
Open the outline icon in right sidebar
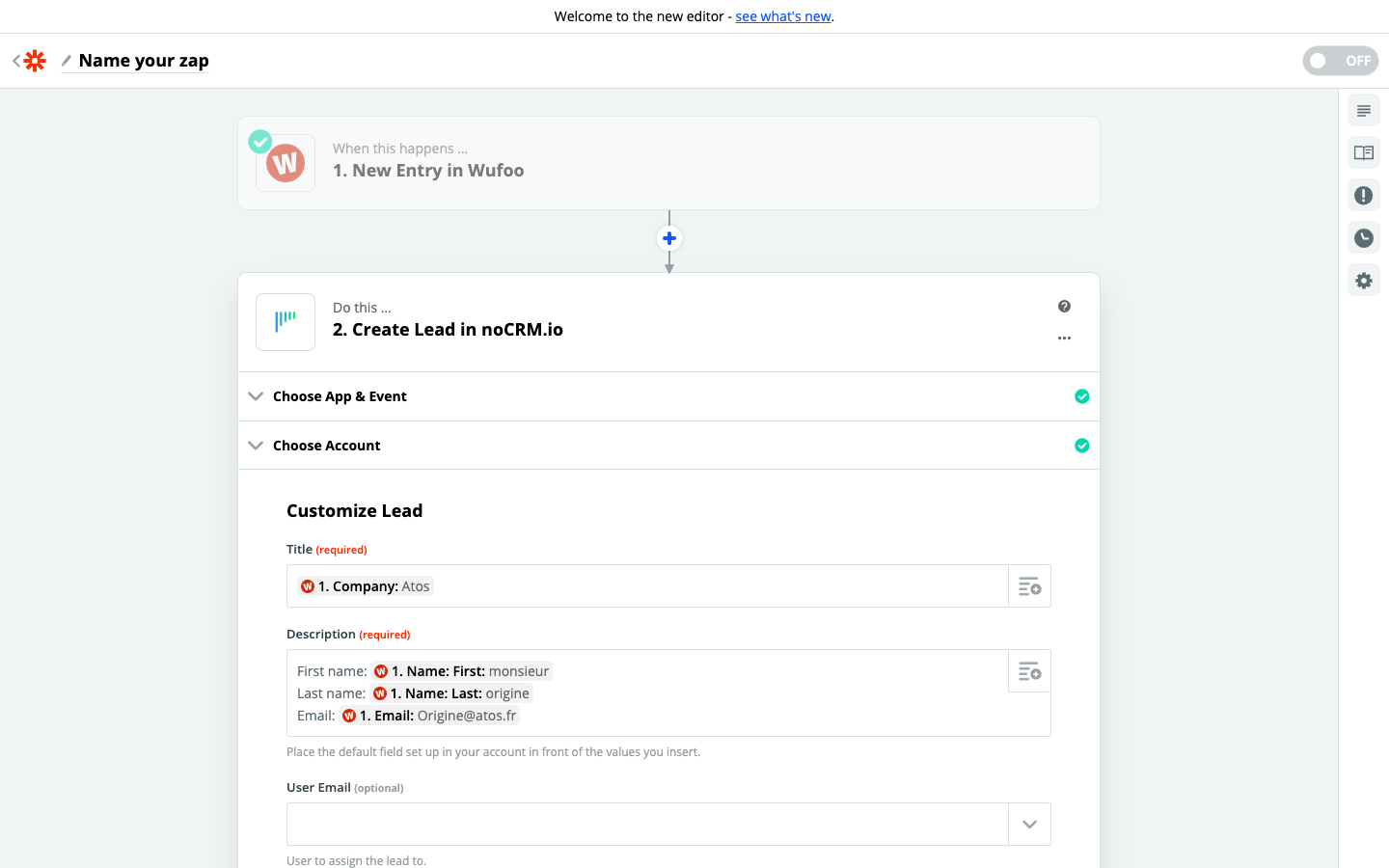tap(1363, 111)
